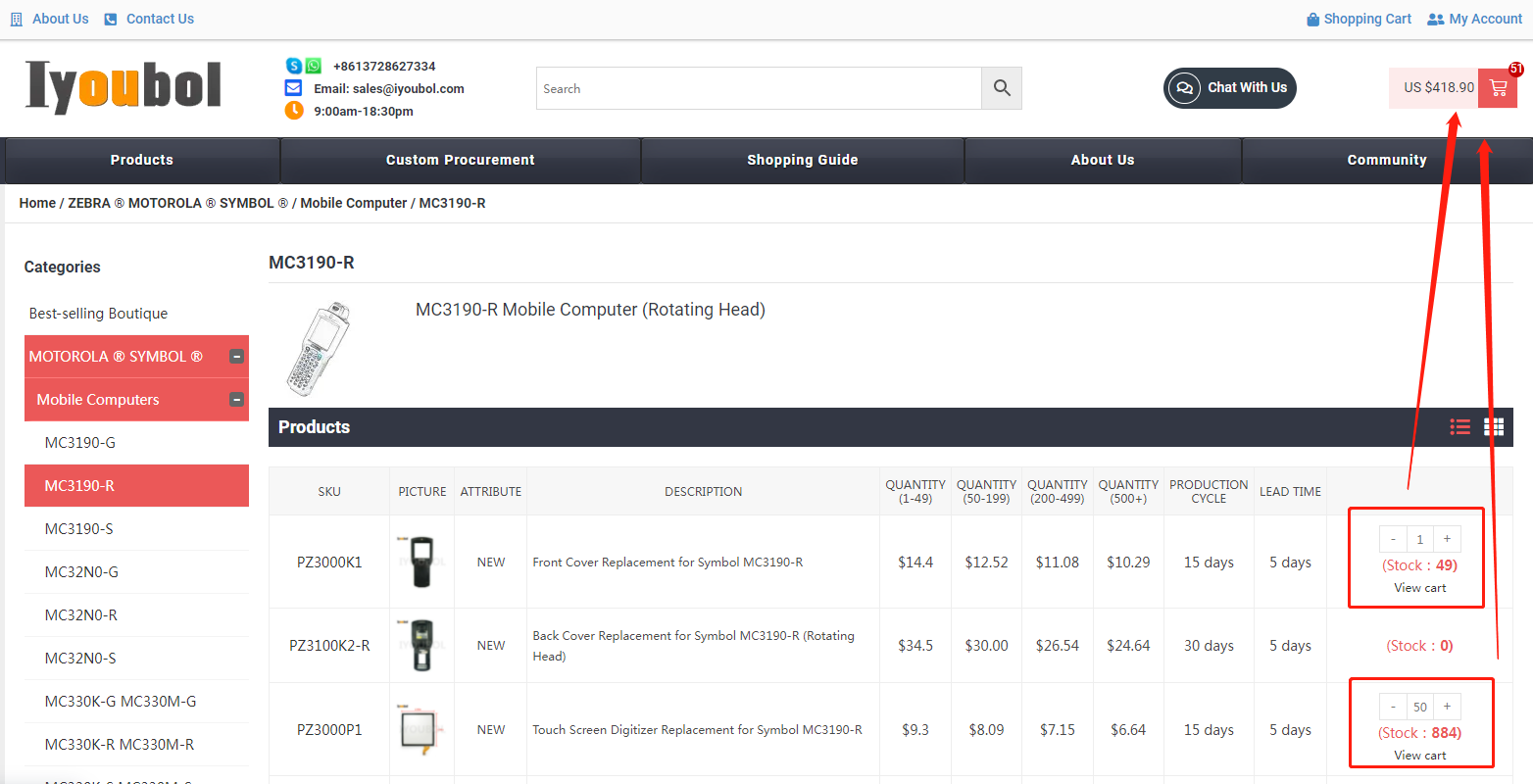Click the email envelope icon
Image resolution: width=1533 pixels, height=784 pixels.
pos(293,88)
